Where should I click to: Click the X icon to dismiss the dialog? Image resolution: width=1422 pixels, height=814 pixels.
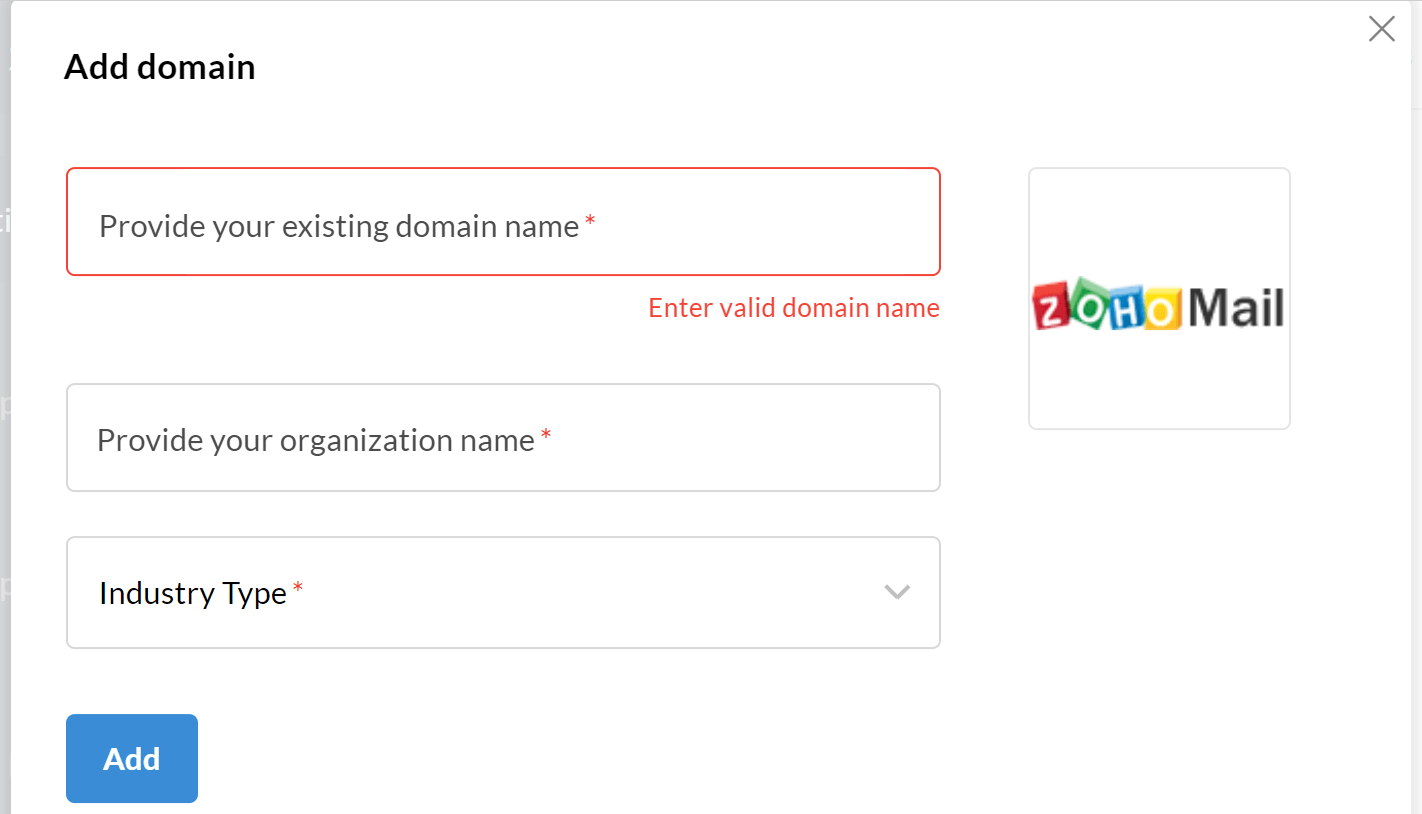click(x=1382, y=29)
